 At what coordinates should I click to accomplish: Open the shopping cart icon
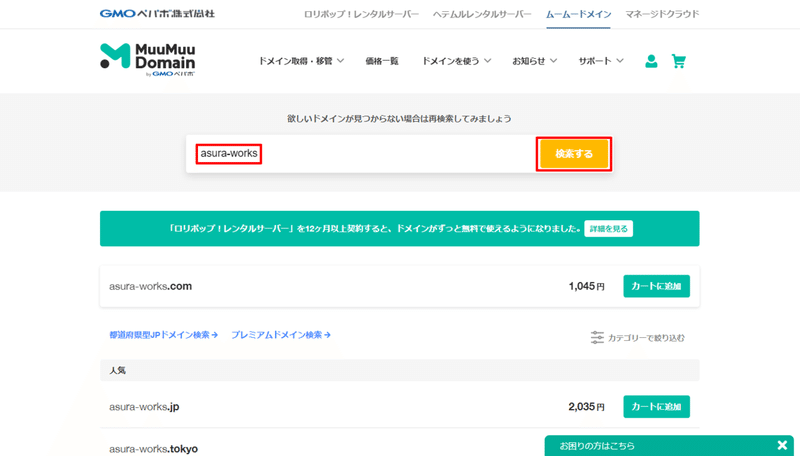pyautogui.click(x=679, y=61)
